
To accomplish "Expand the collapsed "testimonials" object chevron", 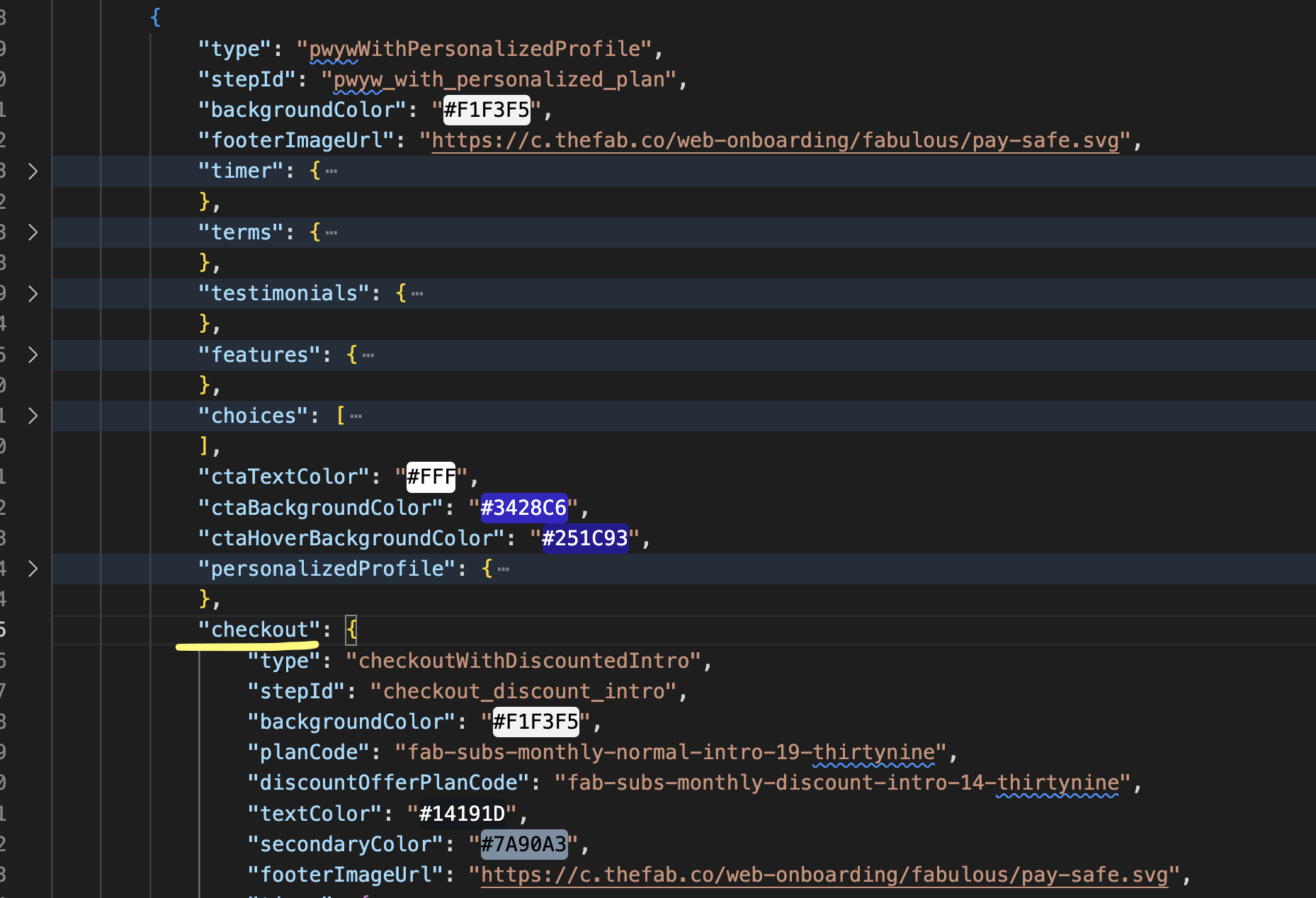I will pyautogui.click(x=33, y=293).
